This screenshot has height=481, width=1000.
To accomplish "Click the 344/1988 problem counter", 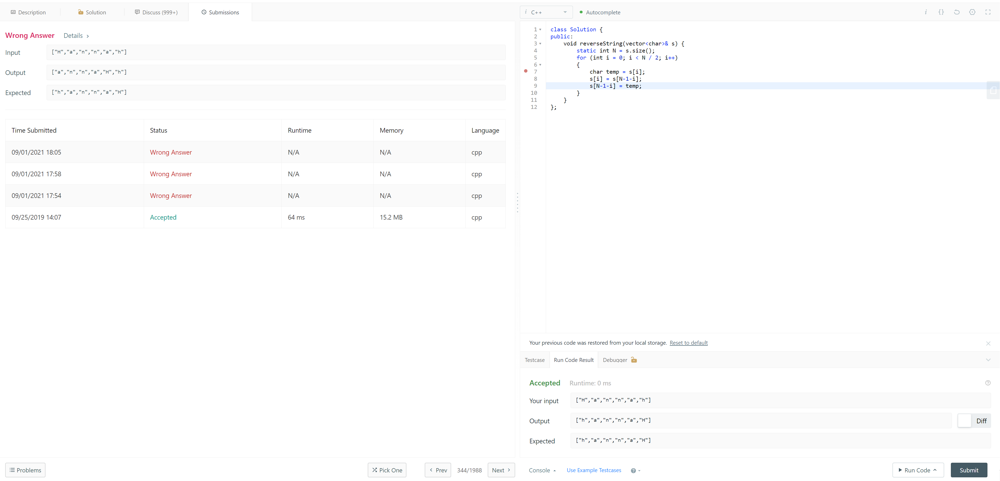I will click(x=469, y=470).
